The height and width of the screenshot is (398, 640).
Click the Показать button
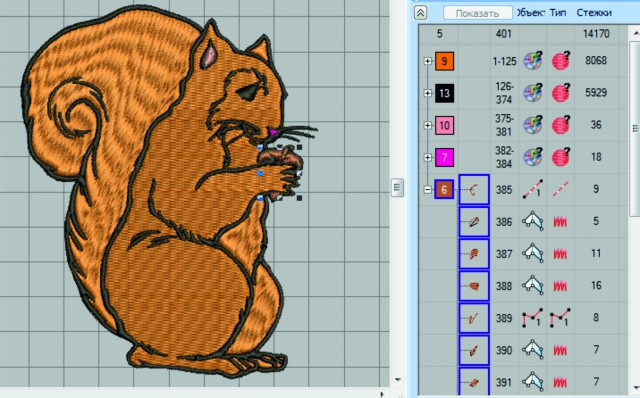(477, 13)
